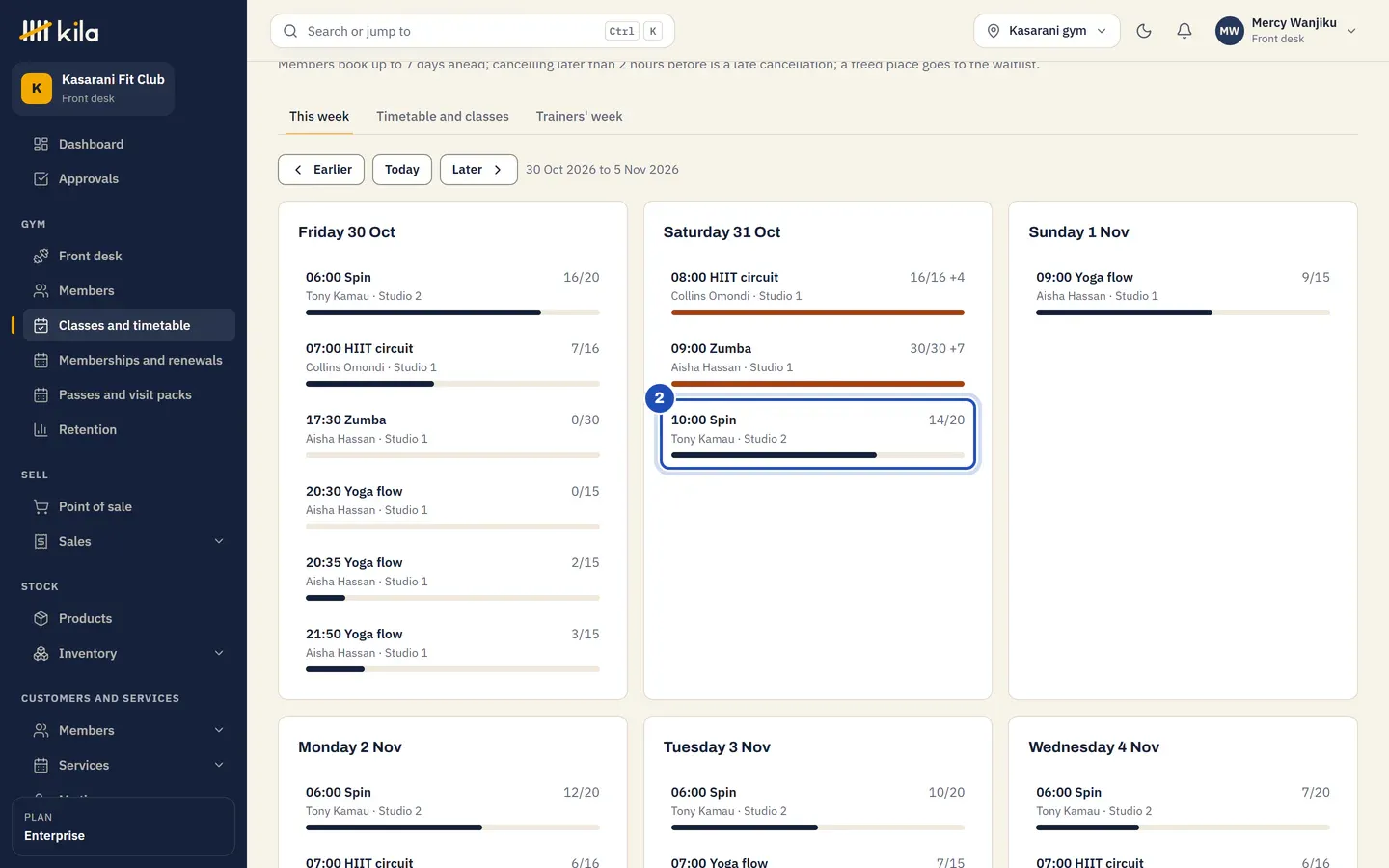This screenshot has width=1389, height=868.
Task: Expand the Services submenu
Action: coord(219,765)
